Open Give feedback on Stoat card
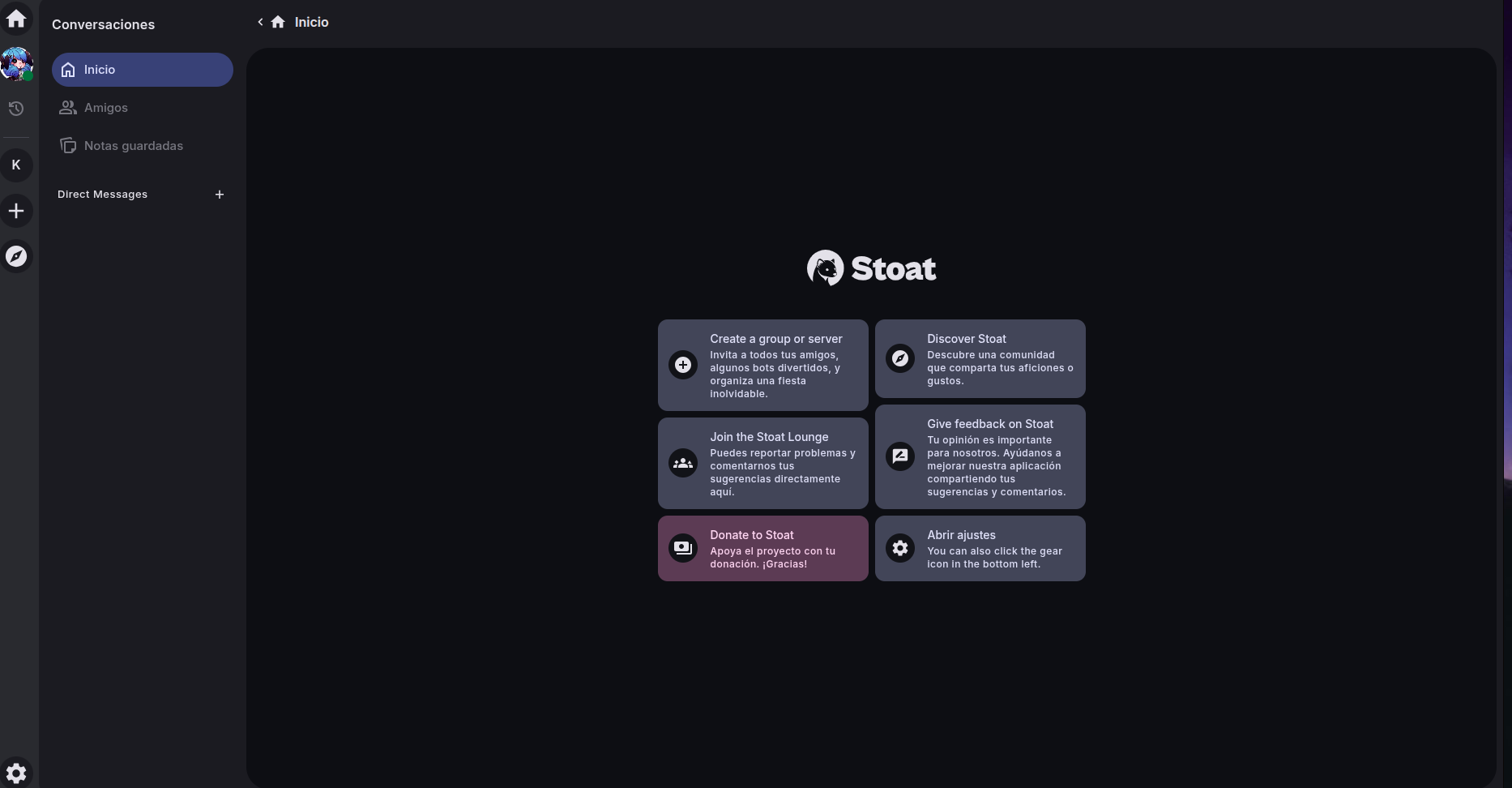The height and width of the screenshot is (788, 1512). click(x=980, y=456)
